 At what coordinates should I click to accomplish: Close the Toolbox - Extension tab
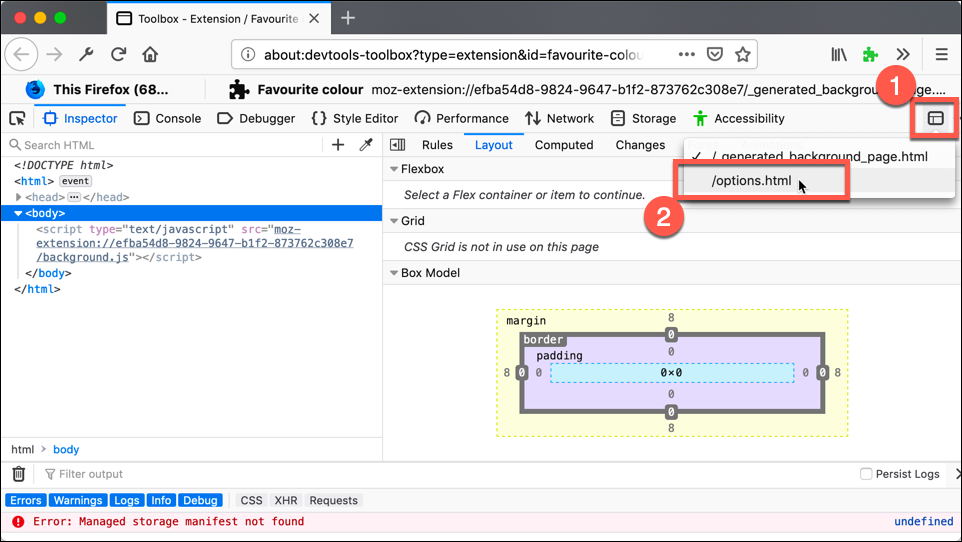314,18
